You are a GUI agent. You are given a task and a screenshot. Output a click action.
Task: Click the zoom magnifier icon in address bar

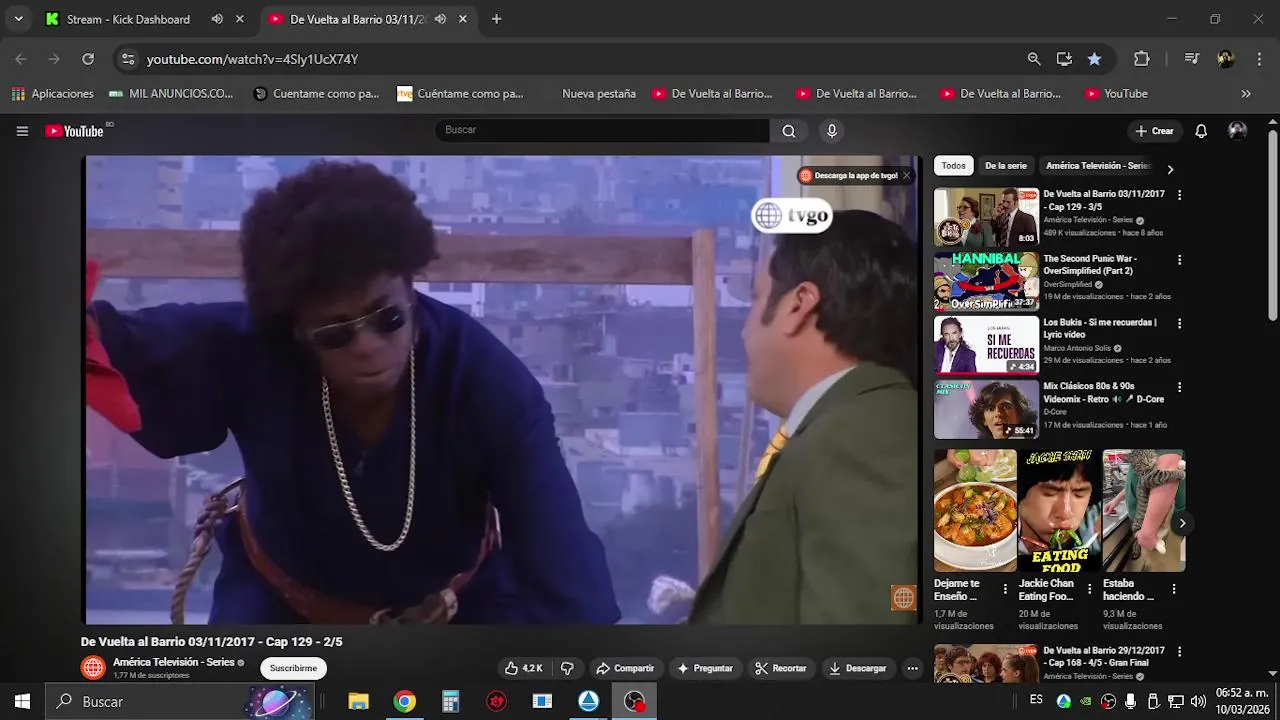click(x=1034, y=59)
